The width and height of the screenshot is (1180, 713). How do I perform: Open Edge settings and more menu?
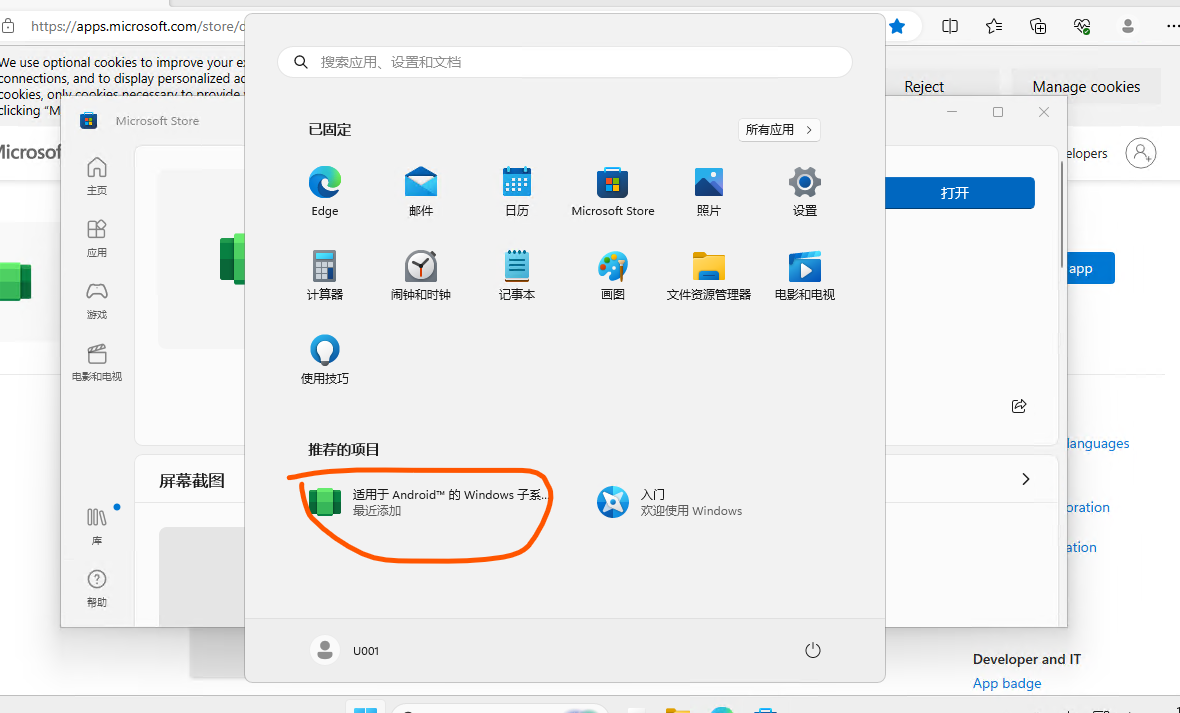point(1171,26)
